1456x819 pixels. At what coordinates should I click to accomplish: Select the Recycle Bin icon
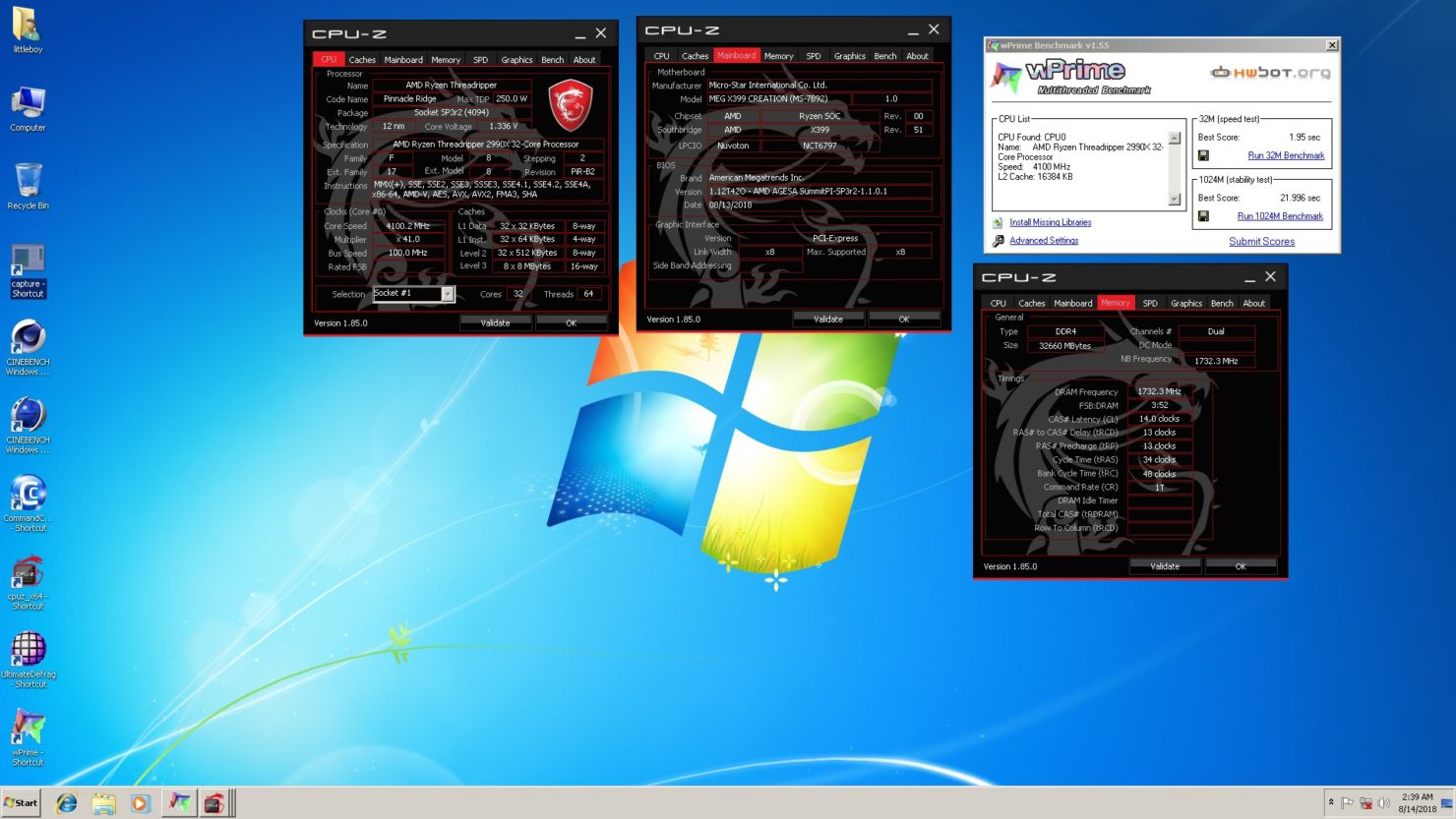pyautogui.click(x=28, y=187)
